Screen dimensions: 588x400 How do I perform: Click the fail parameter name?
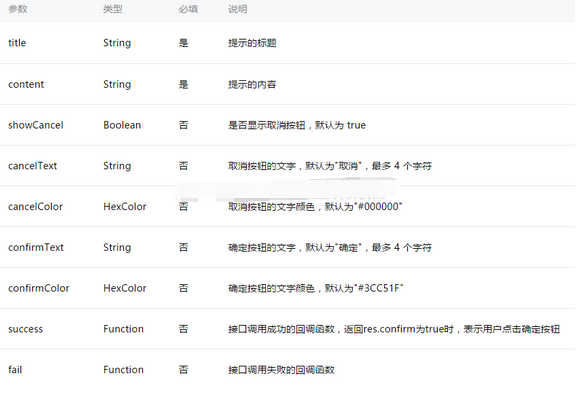pyautogui.click(x=15, y=370)
